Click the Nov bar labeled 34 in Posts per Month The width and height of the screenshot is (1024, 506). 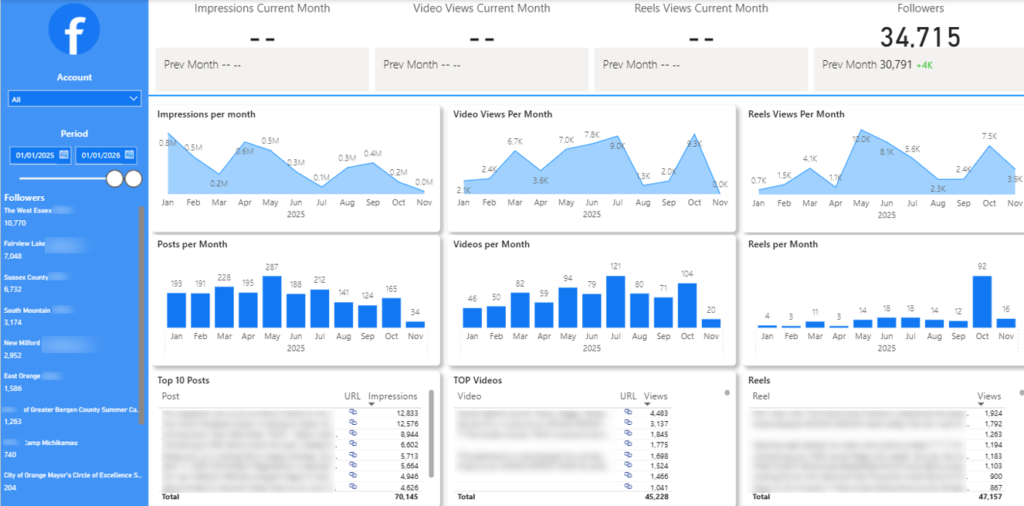[415, 324]
